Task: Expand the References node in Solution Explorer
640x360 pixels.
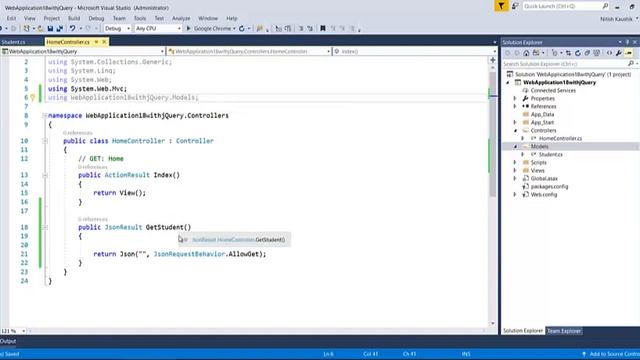Action: tap(515, 107)
